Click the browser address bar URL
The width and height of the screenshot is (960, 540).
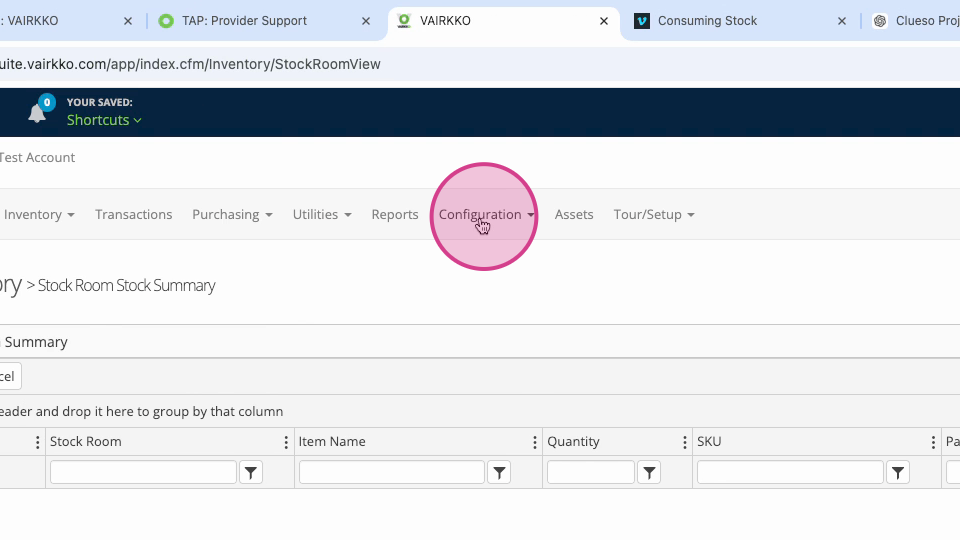pos(190,64)
